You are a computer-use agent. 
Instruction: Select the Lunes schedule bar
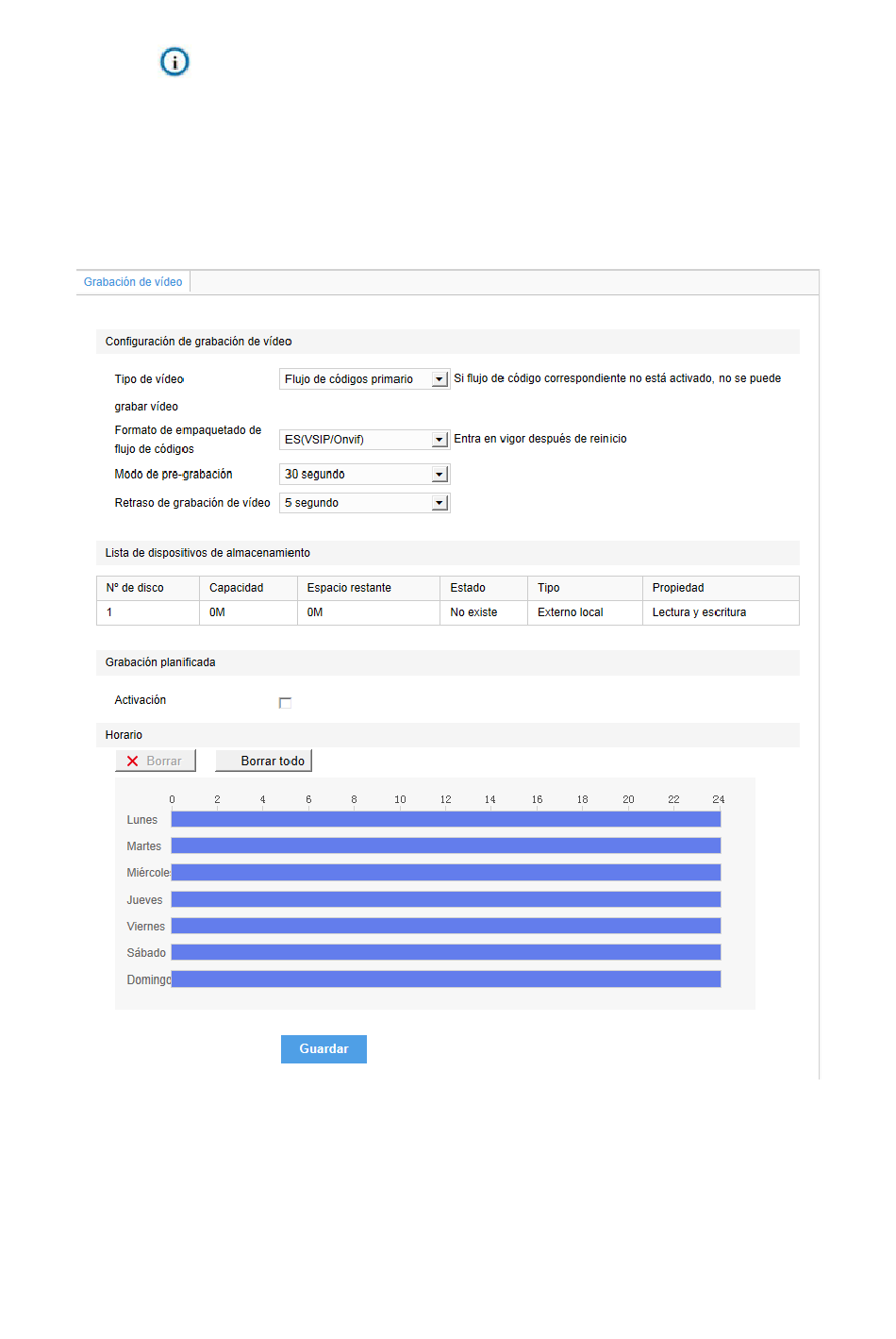(x=445, y=820)
